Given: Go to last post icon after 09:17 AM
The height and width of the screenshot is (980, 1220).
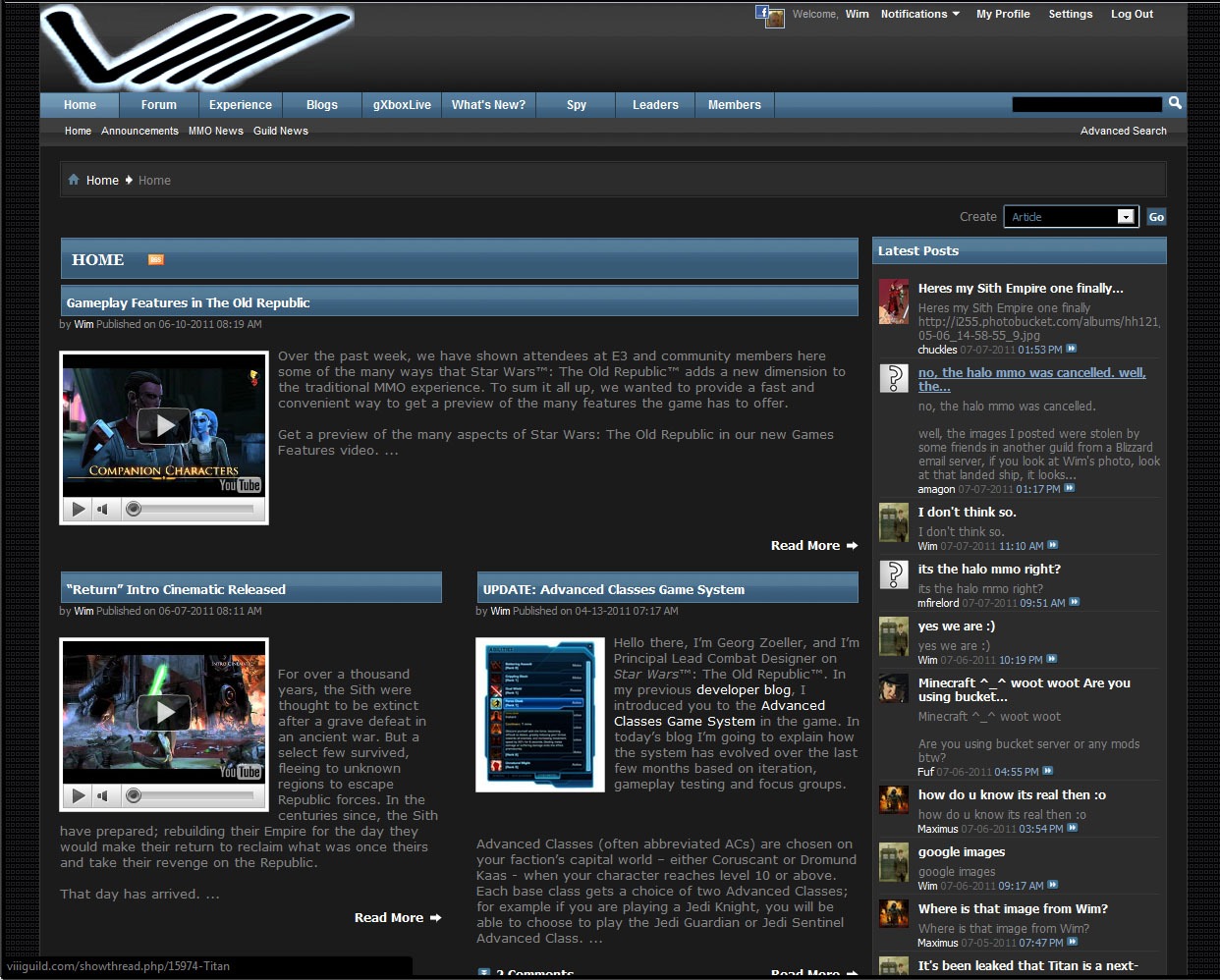Looking at the screenshot, I should pos(1053,885).
